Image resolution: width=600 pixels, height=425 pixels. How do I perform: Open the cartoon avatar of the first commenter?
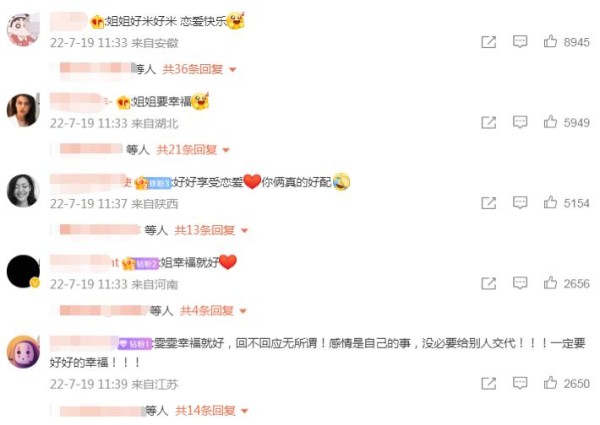[x=23, y=29]
